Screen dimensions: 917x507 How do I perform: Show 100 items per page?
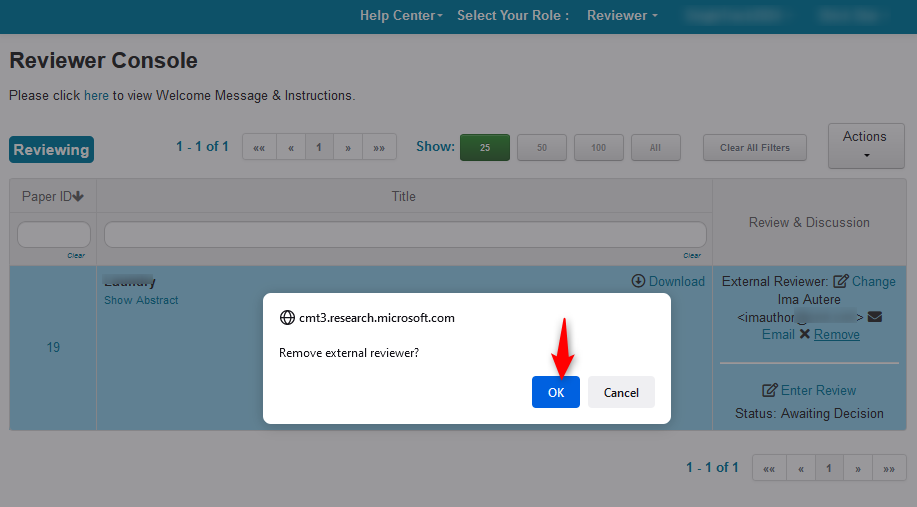[x=598, y=147]
